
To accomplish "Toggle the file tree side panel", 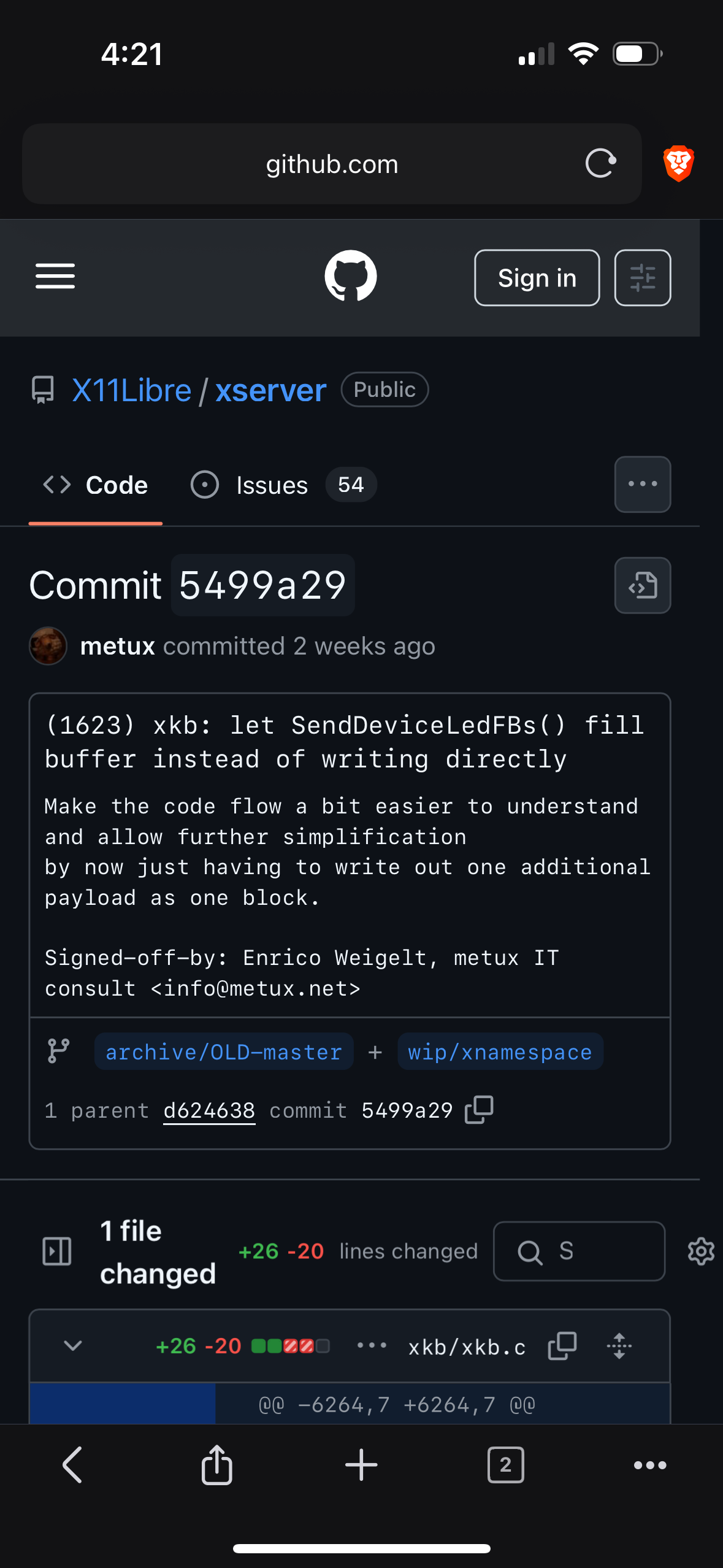I will point(57,1251).
